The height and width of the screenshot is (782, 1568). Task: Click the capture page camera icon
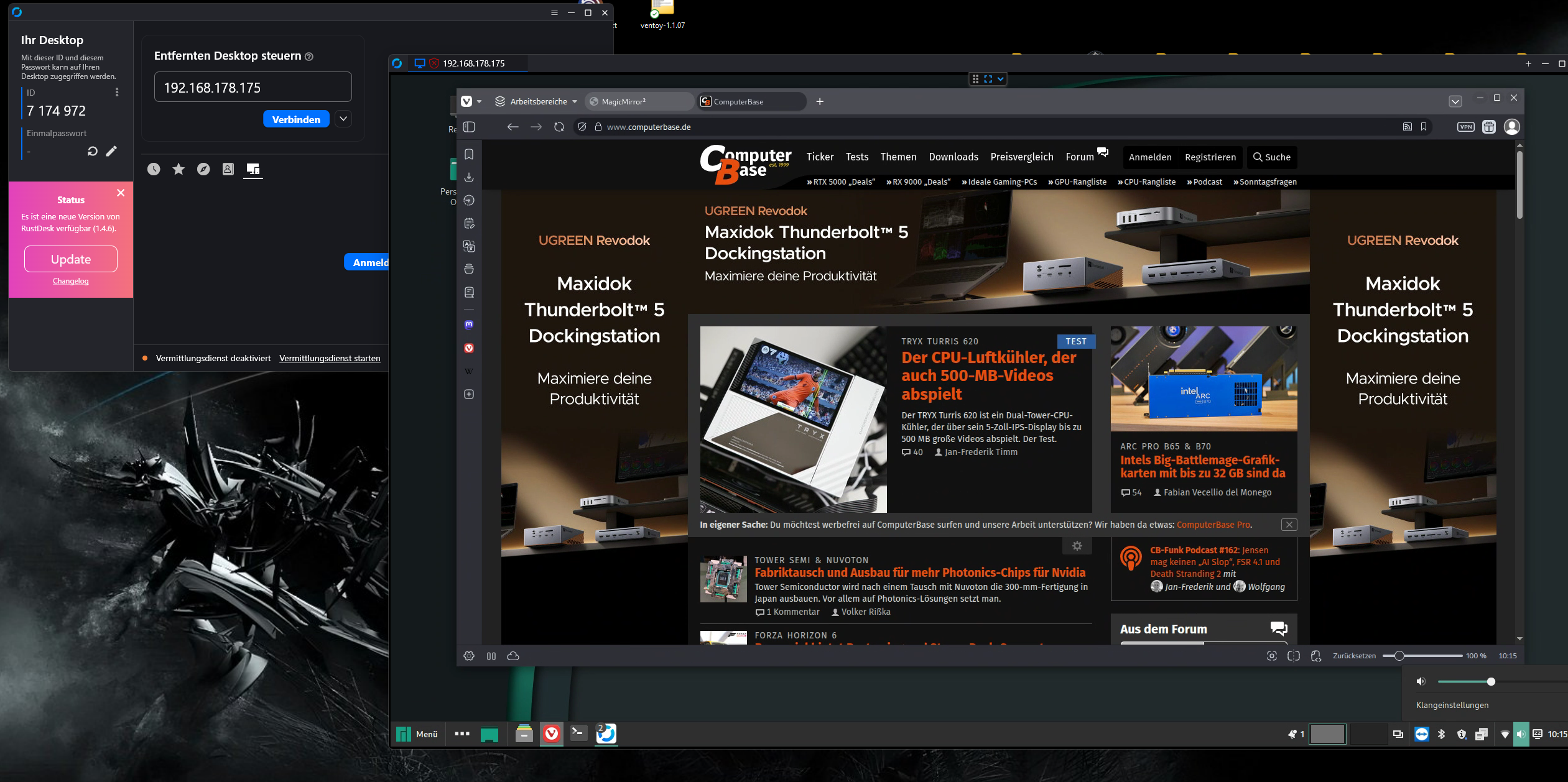pos(1272,656)
